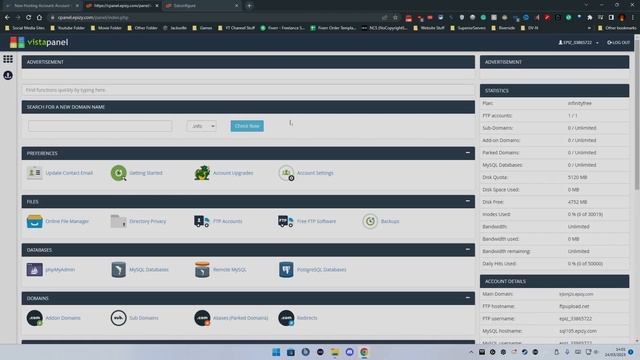Open the Redirects icon
The height and width of the screenshot is (360, 640).
(x=286, y=318)
